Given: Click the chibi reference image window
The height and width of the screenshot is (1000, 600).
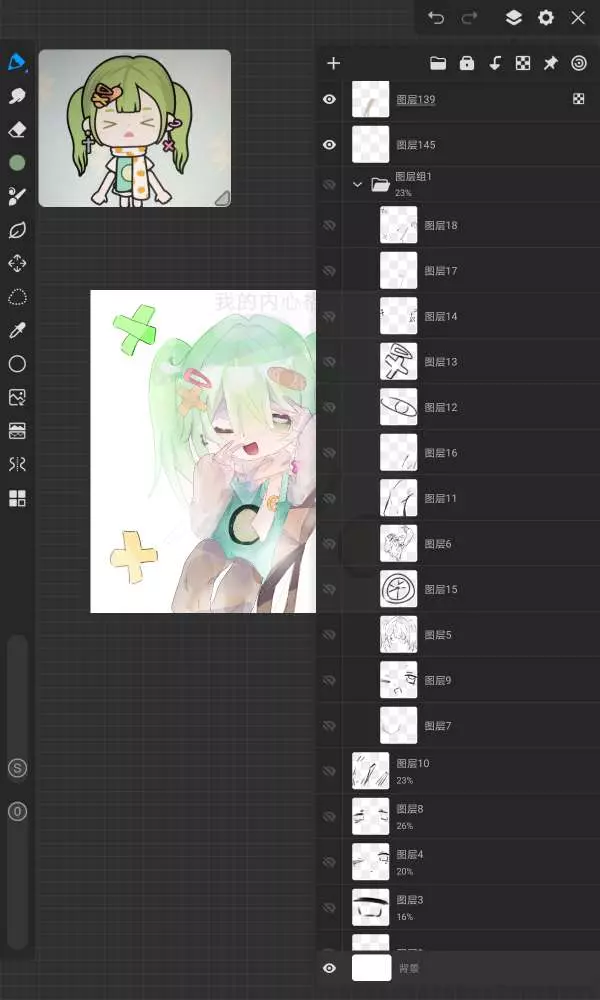Looking at the screenshot, I should point(135,128).
